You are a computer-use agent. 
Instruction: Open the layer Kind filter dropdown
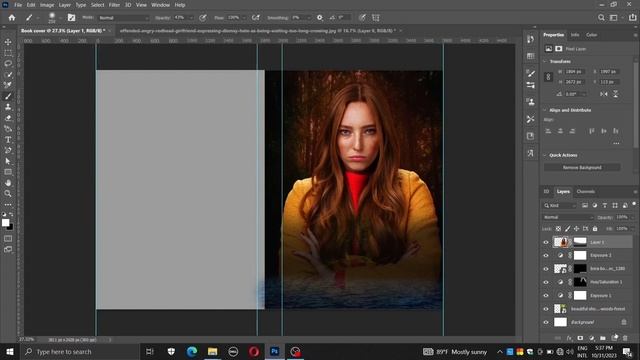560,205
